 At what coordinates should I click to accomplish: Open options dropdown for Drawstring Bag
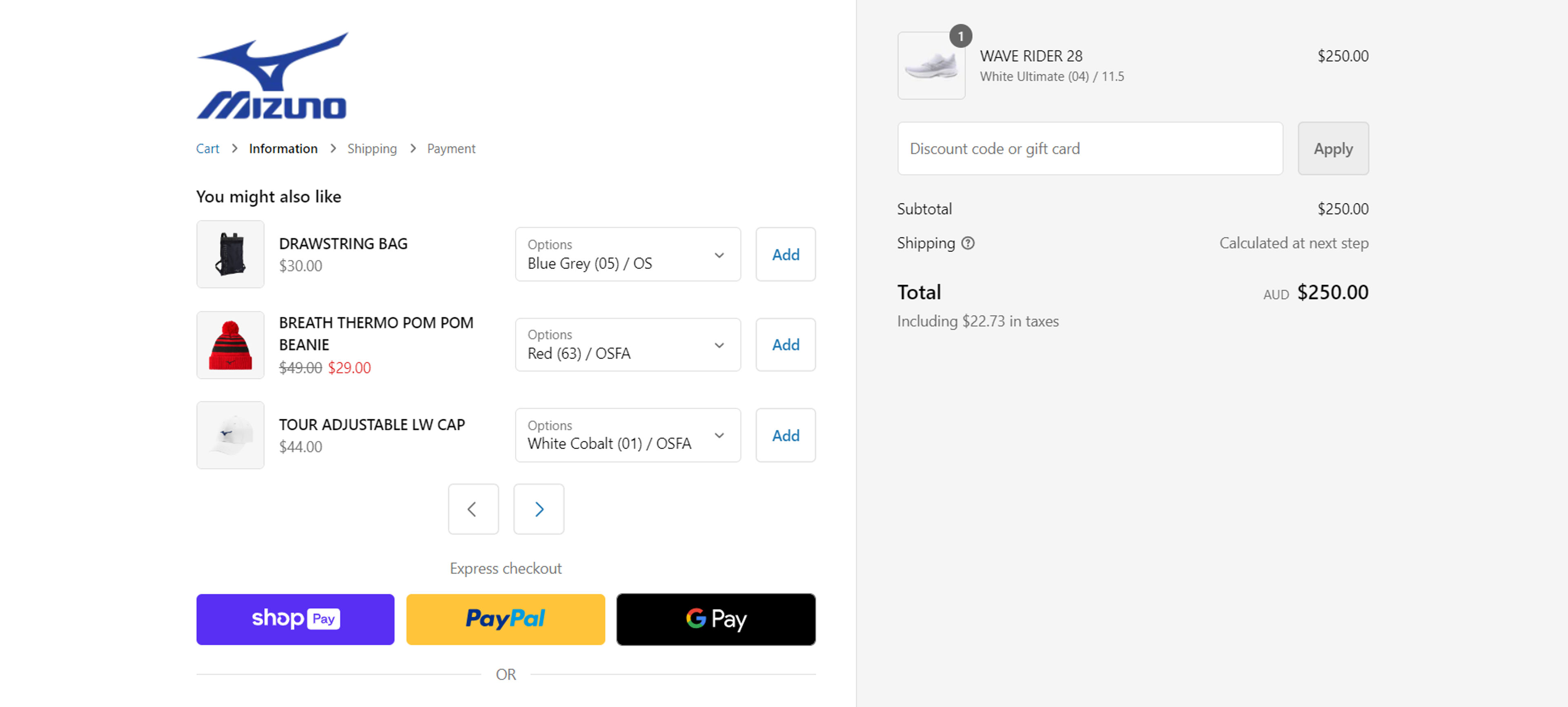[x=628, y=254]
